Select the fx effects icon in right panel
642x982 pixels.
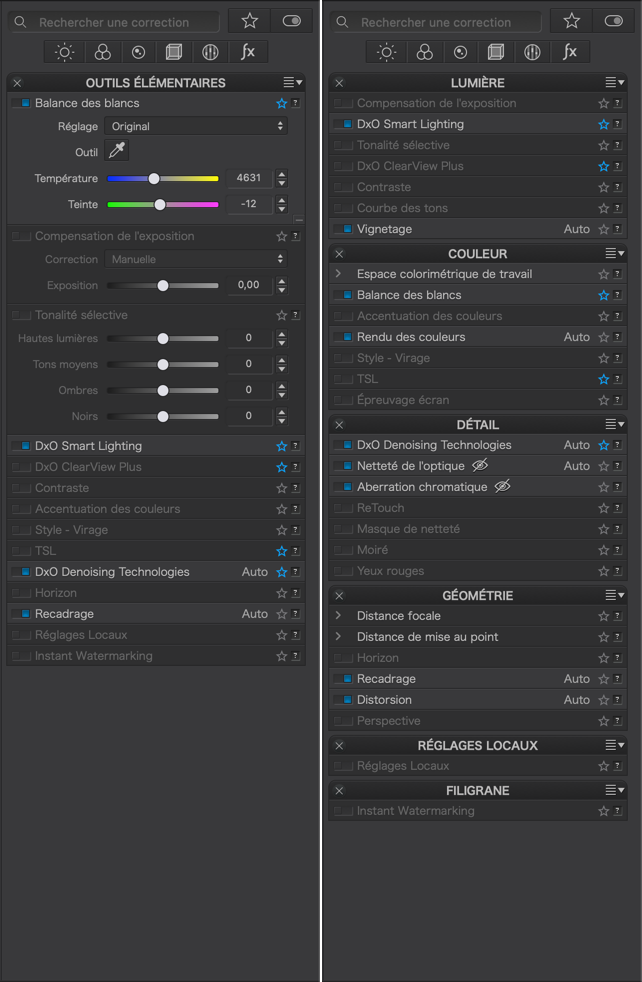click(x=570, y=52)
